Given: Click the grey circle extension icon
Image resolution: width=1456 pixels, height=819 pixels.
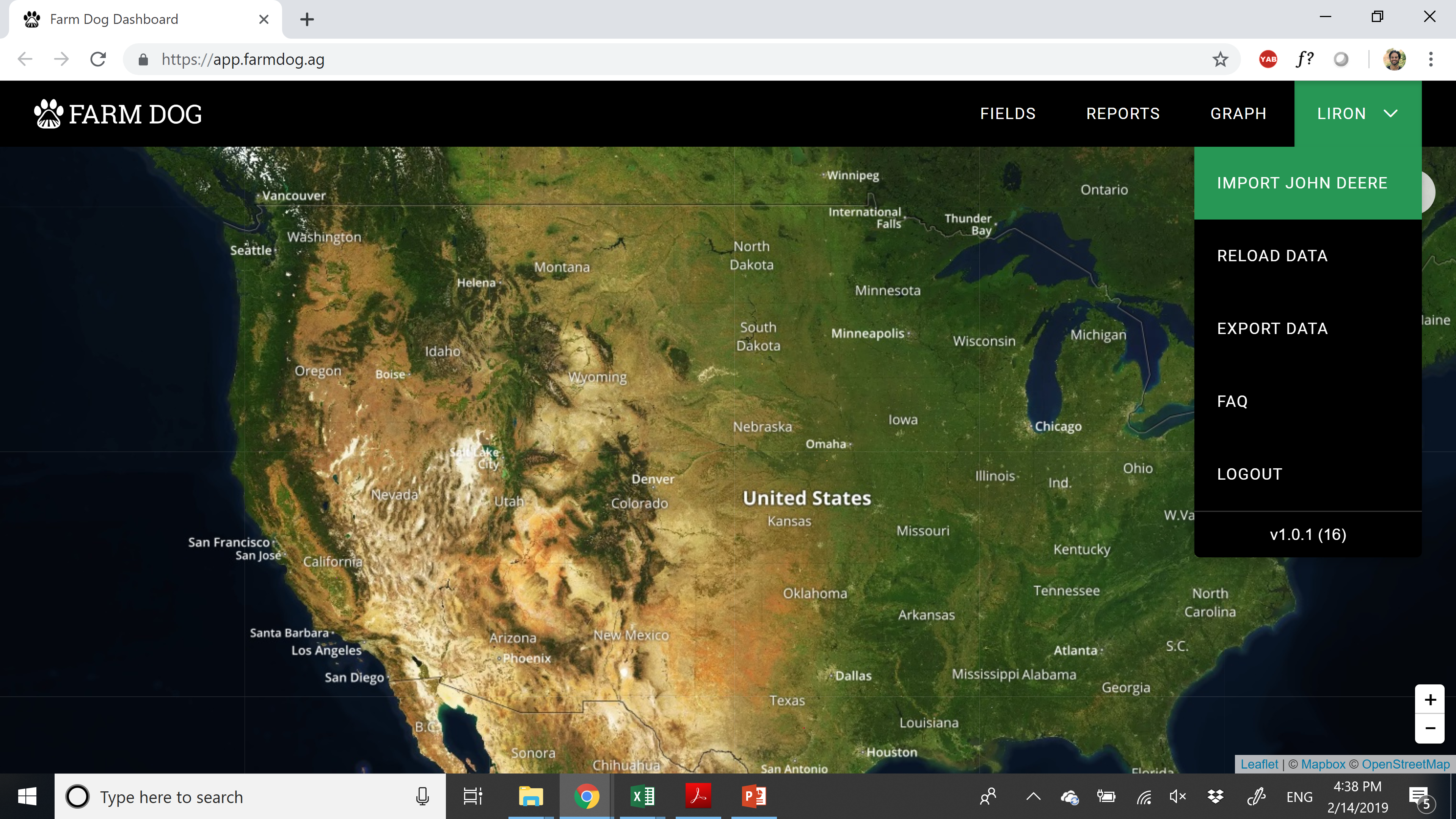Looking at the screenshot, I should point(1341,59).
